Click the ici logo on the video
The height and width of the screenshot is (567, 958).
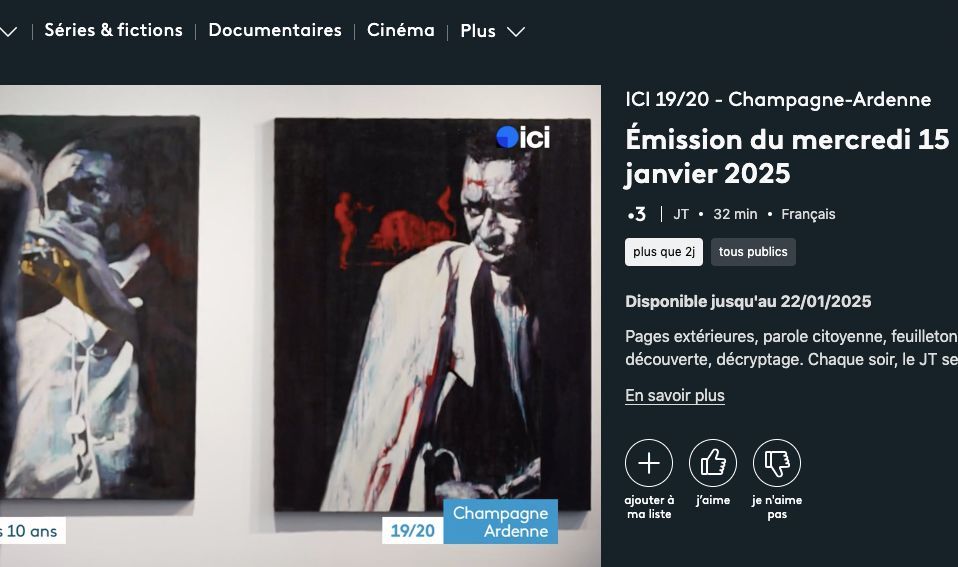(x=523, y=137)
